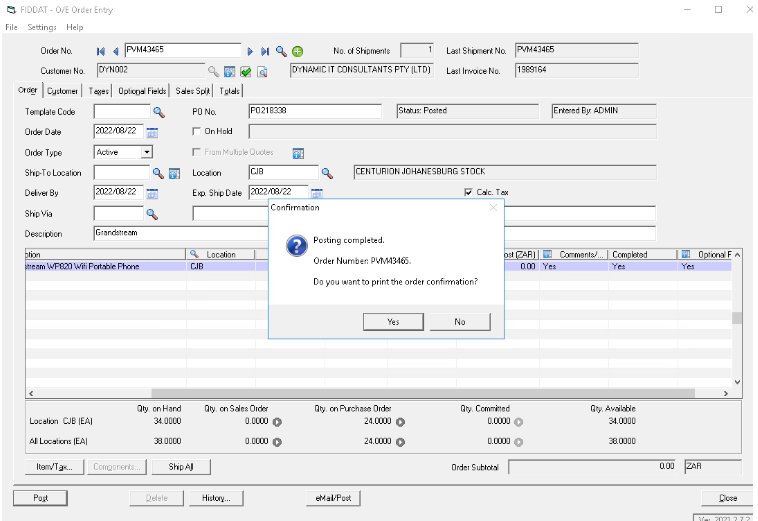The height and width of the screenshot is (521, 758).
Task: Open the Order No. finder magnifier
Action: pos(281,51)
